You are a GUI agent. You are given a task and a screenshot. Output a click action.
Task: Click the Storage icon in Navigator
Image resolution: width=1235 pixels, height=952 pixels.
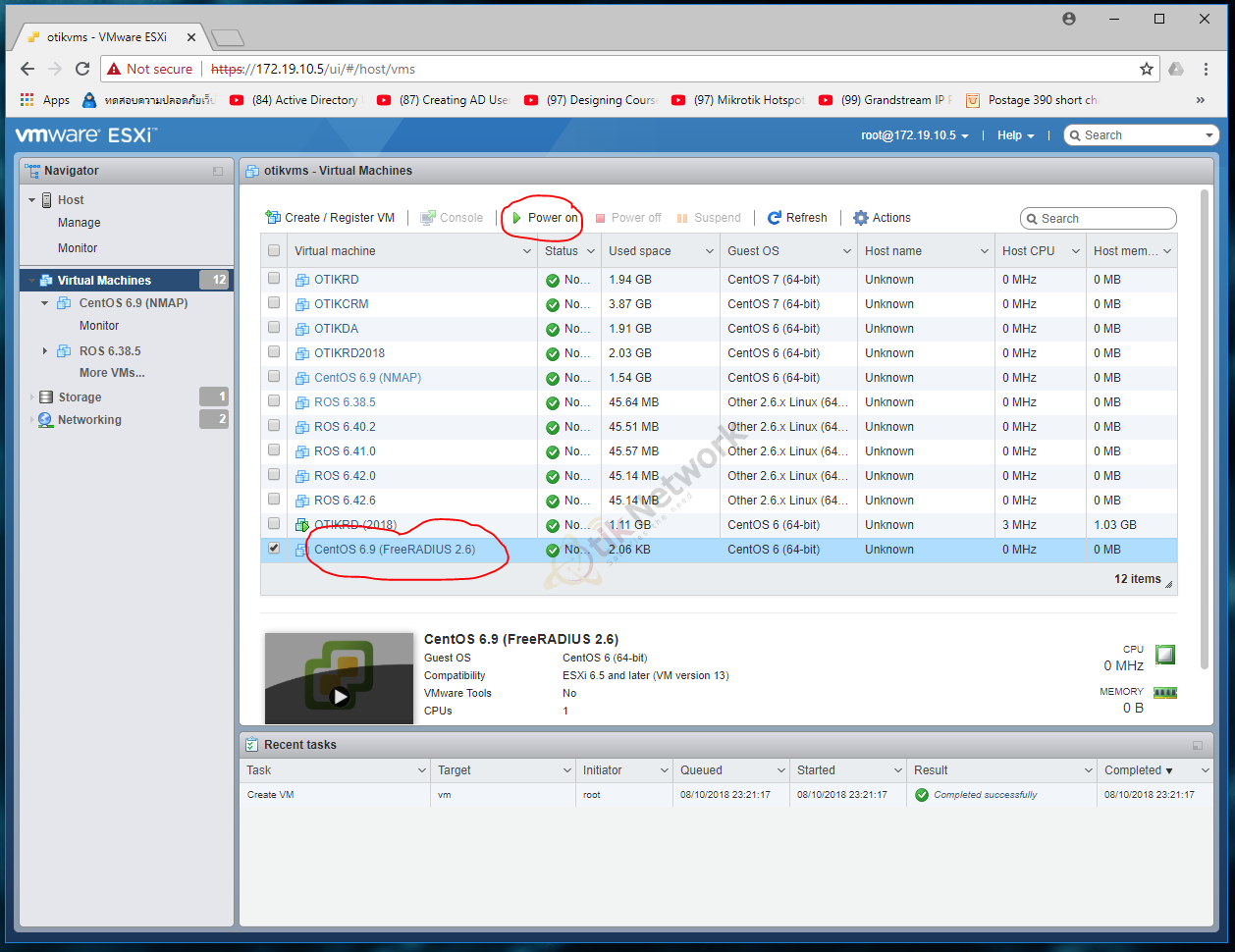tap(46, 397)
